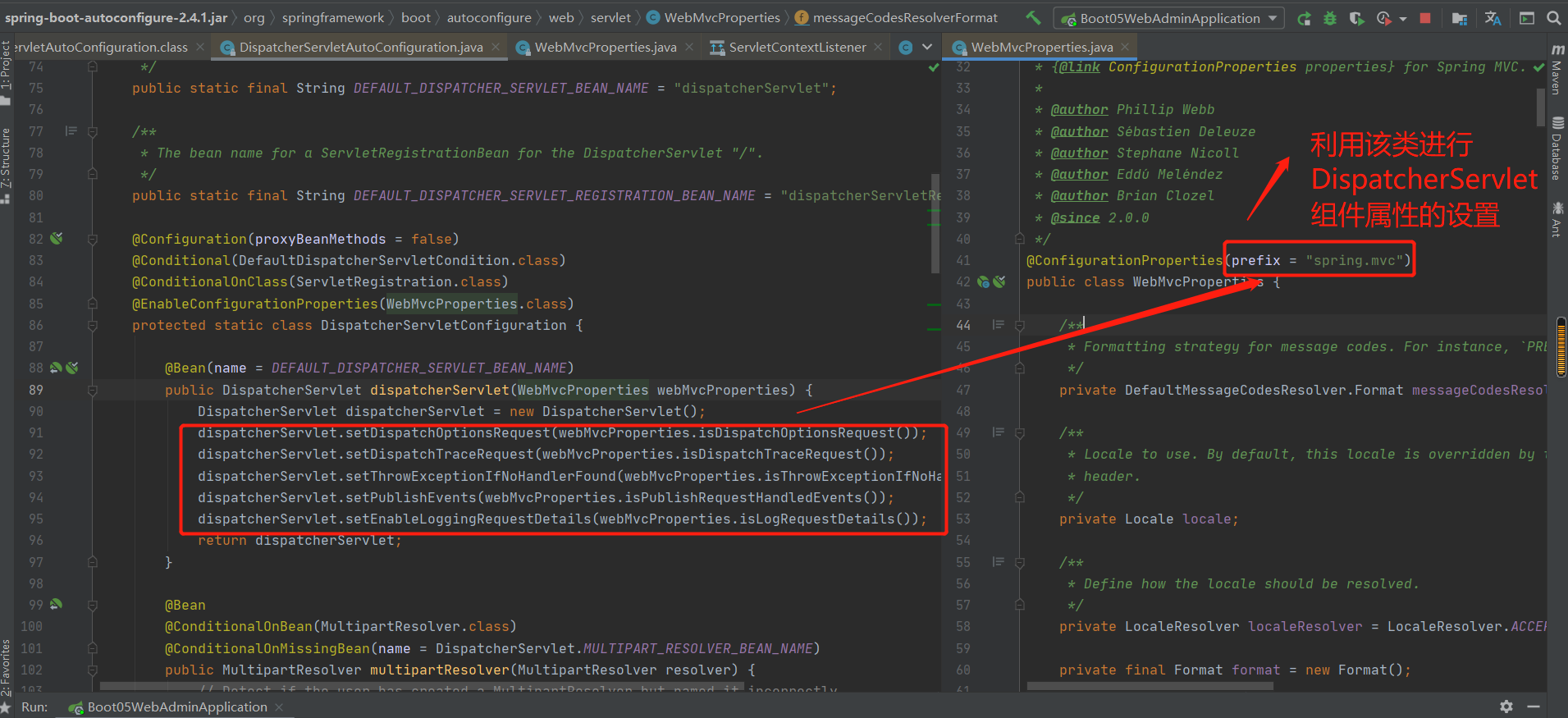Click WebMvcProperties.class on line 85

tap(476, 304)
